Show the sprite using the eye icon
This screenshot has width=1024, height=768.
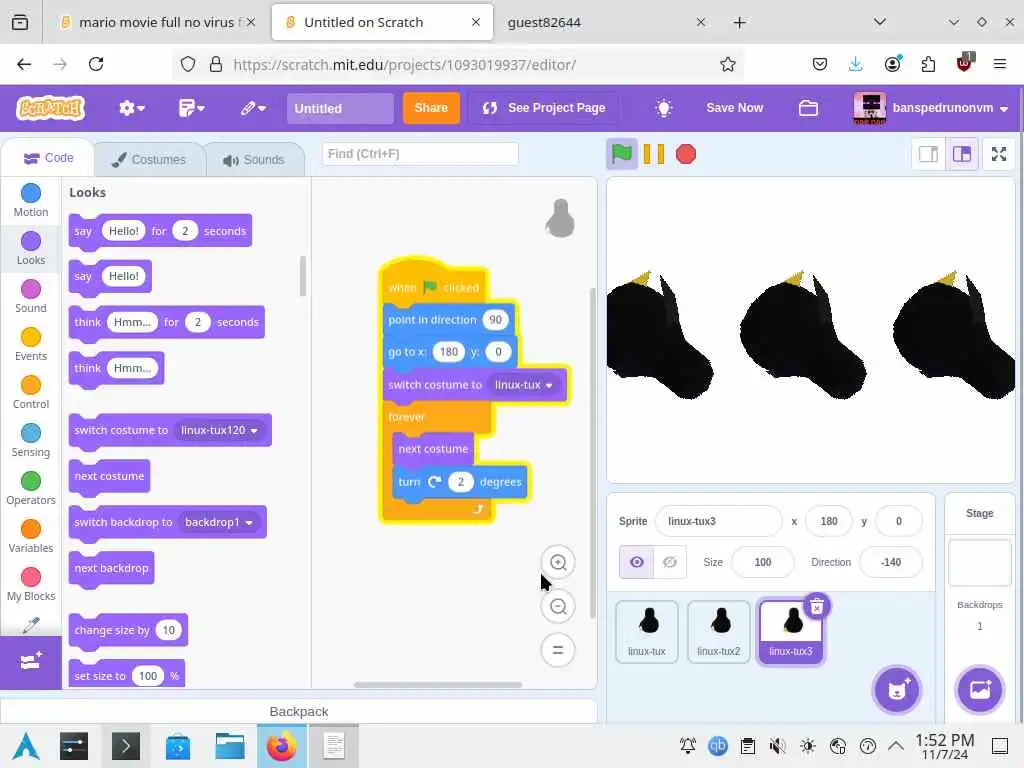pyautogui.click(x=636, y=562)
